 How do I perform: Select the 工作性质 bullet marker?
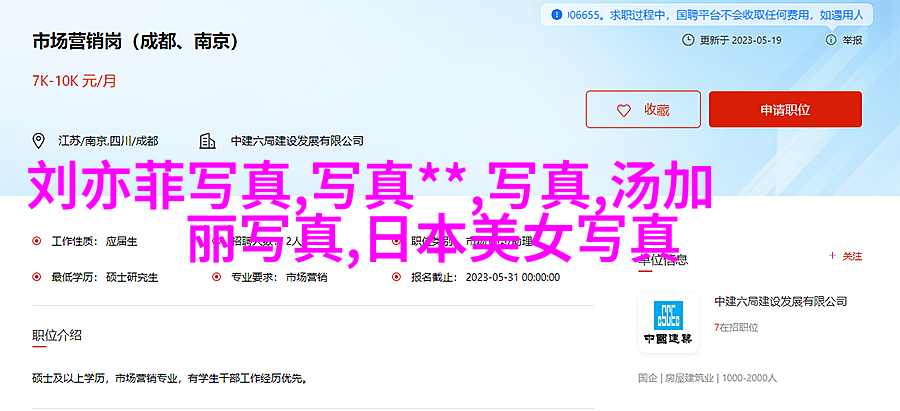(x=37, y=242)
